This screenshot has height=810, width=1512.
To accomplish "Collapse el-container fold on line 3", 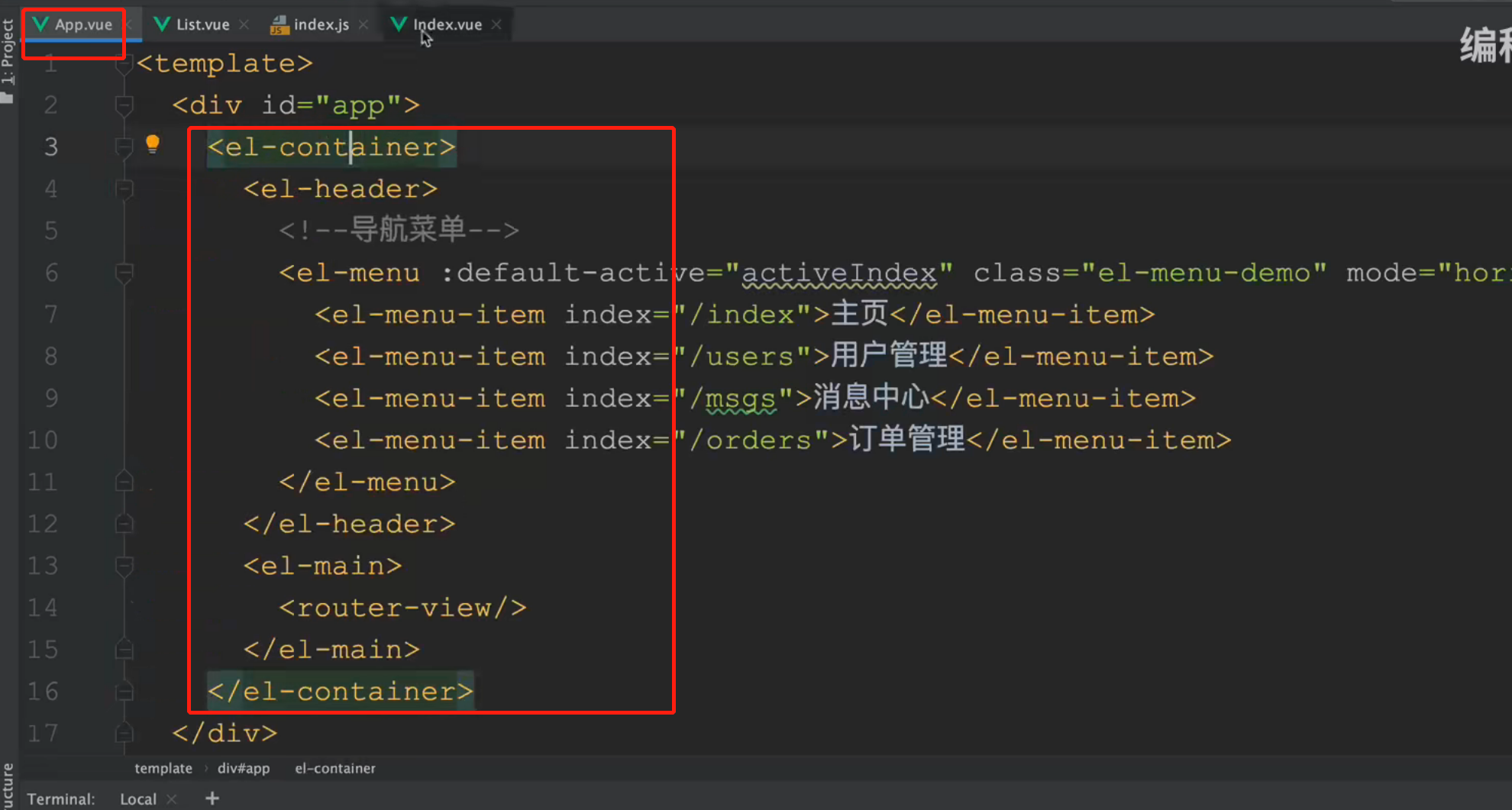I will (x=124, y=147).
